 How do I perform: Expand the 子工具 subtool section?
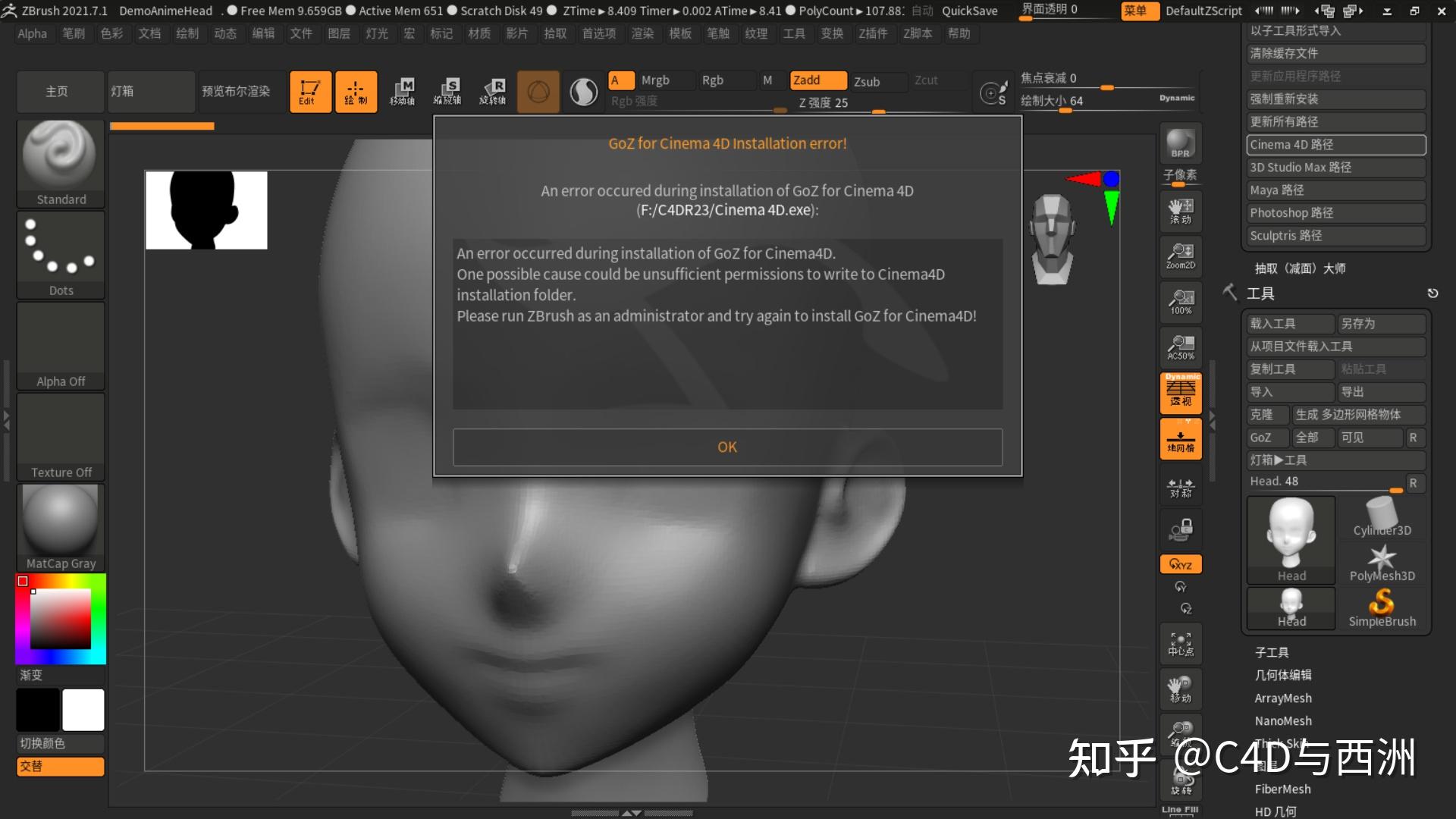click(x=1271, y=652)
